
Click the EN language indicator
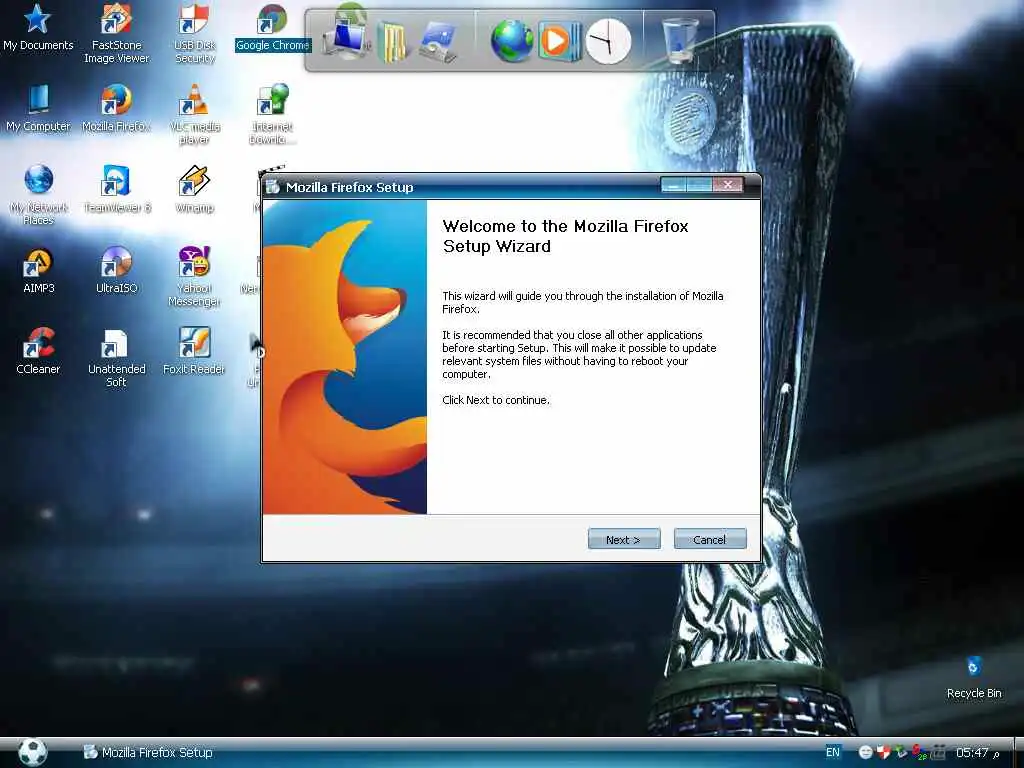point(833,752)
